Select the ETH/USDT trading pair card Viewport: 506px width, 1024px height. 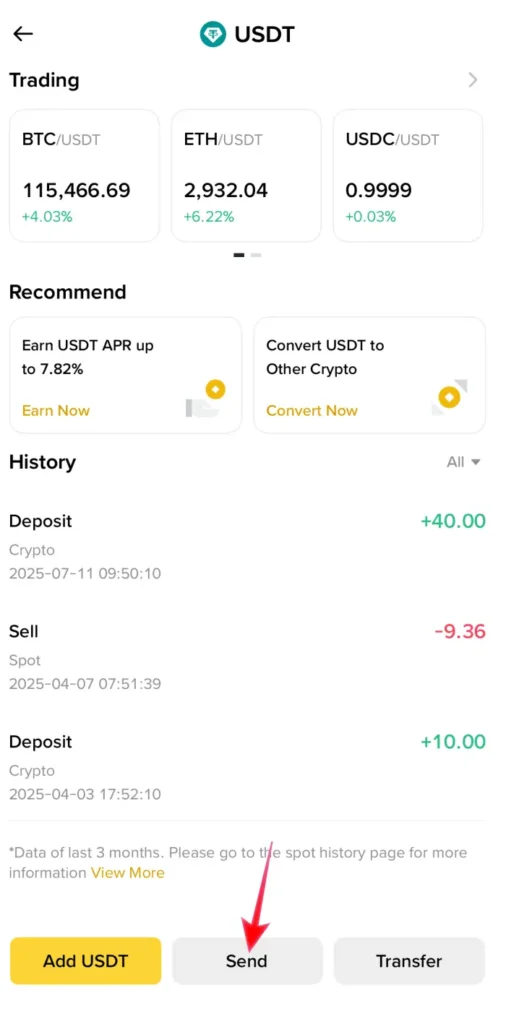click(246, 176)
